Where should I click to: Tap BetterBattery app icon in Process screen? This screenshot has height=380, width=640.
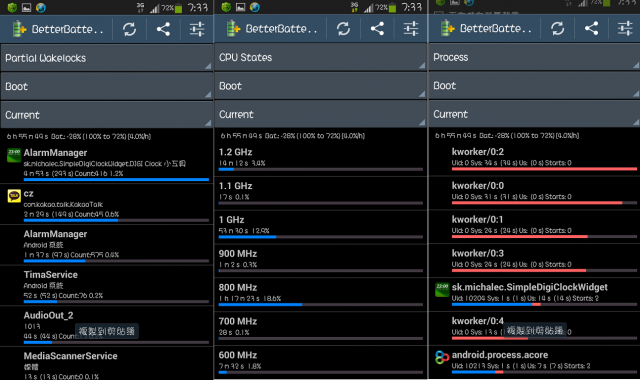pyautogui.click(x=447, y=28)
